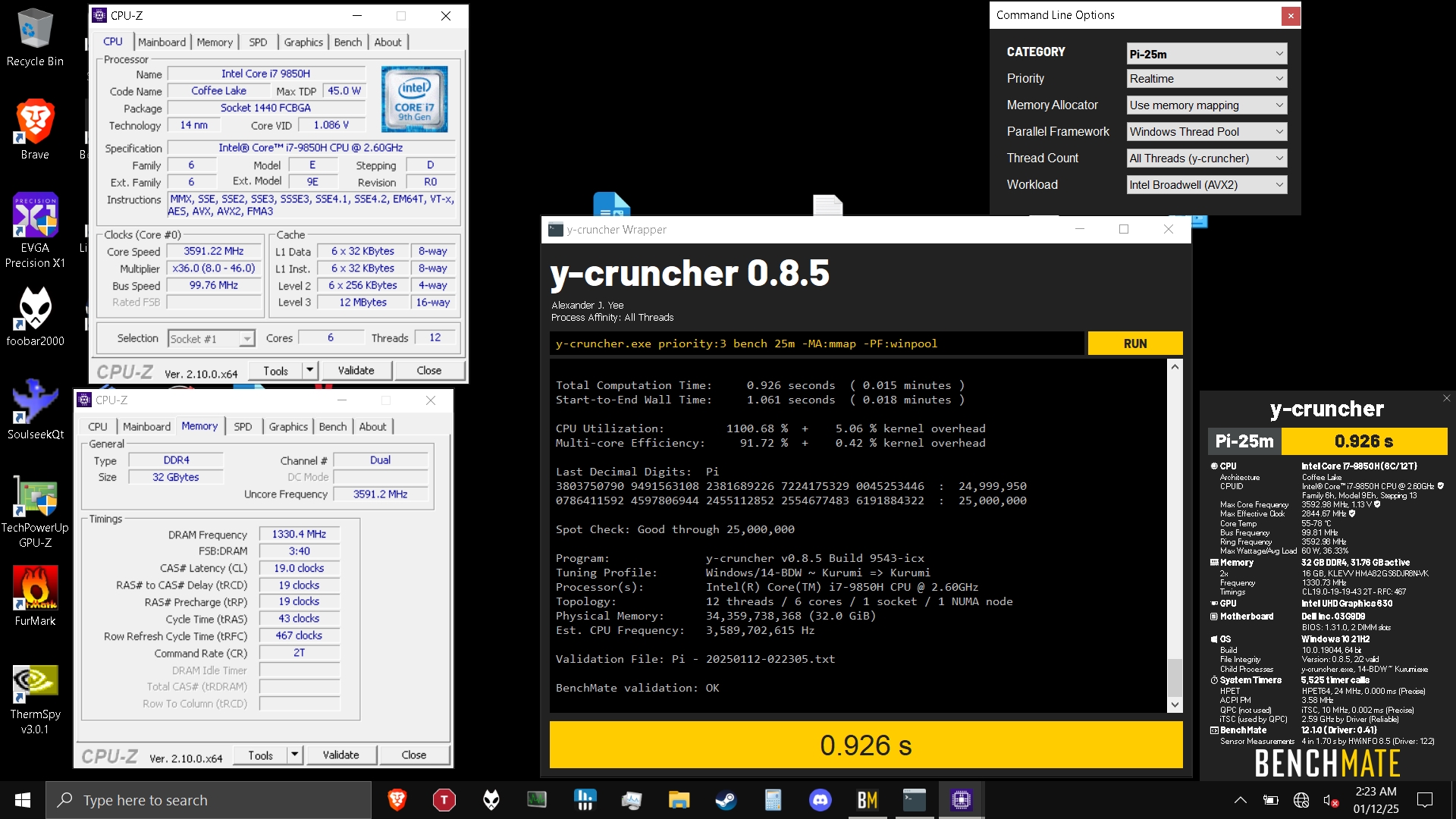Open Brave browser in the taskbar

click(x=397, y=800)
